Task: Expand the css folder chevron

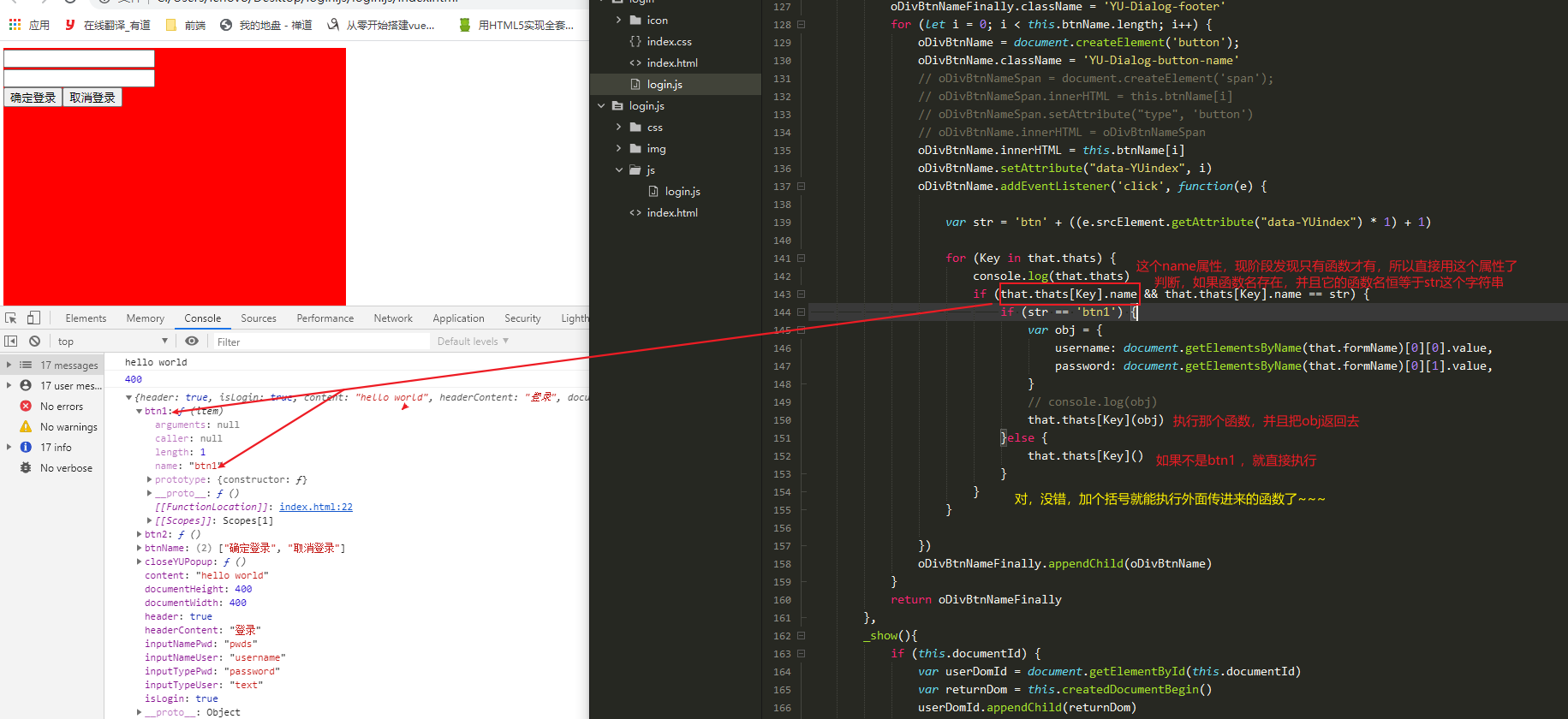Action: pyautogui.click(x=618, y=127)
